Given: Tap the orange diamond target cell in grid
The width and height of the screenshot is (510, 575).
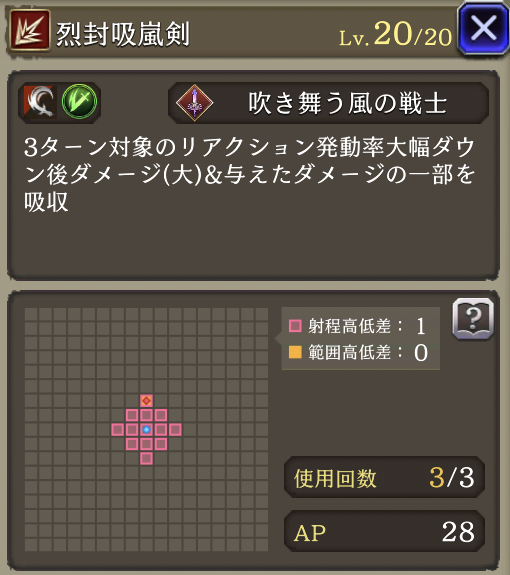Looking at the screenshot, I should (x=146, y=400).
